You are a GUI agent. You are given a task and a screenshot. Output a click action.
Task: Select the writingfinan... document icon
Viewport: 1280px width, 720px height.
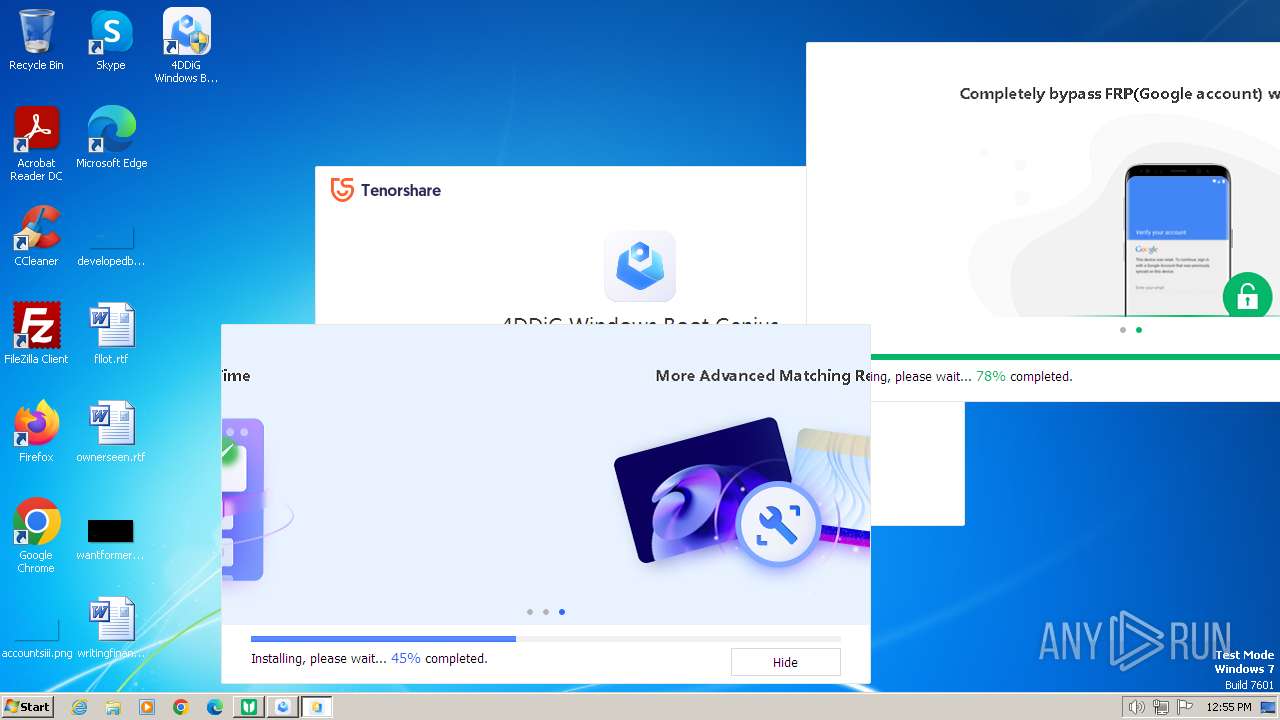111,628
